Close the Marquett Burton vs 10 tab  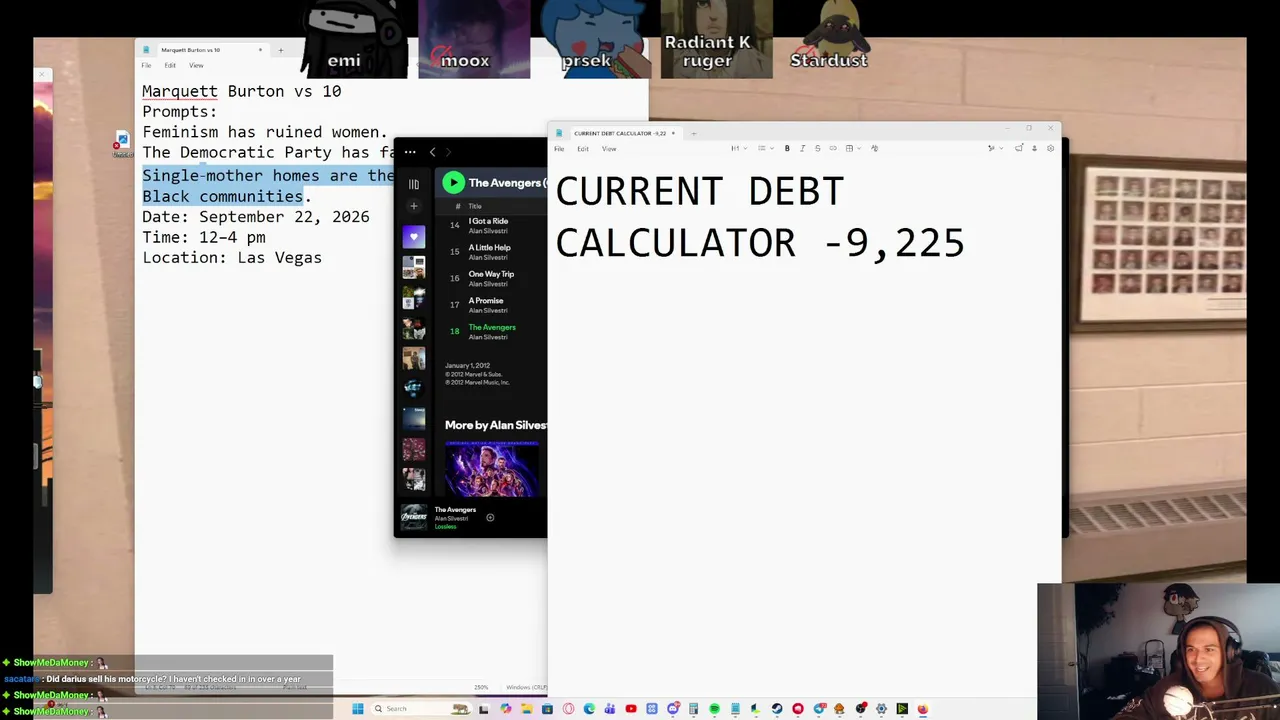coord(260,50)
